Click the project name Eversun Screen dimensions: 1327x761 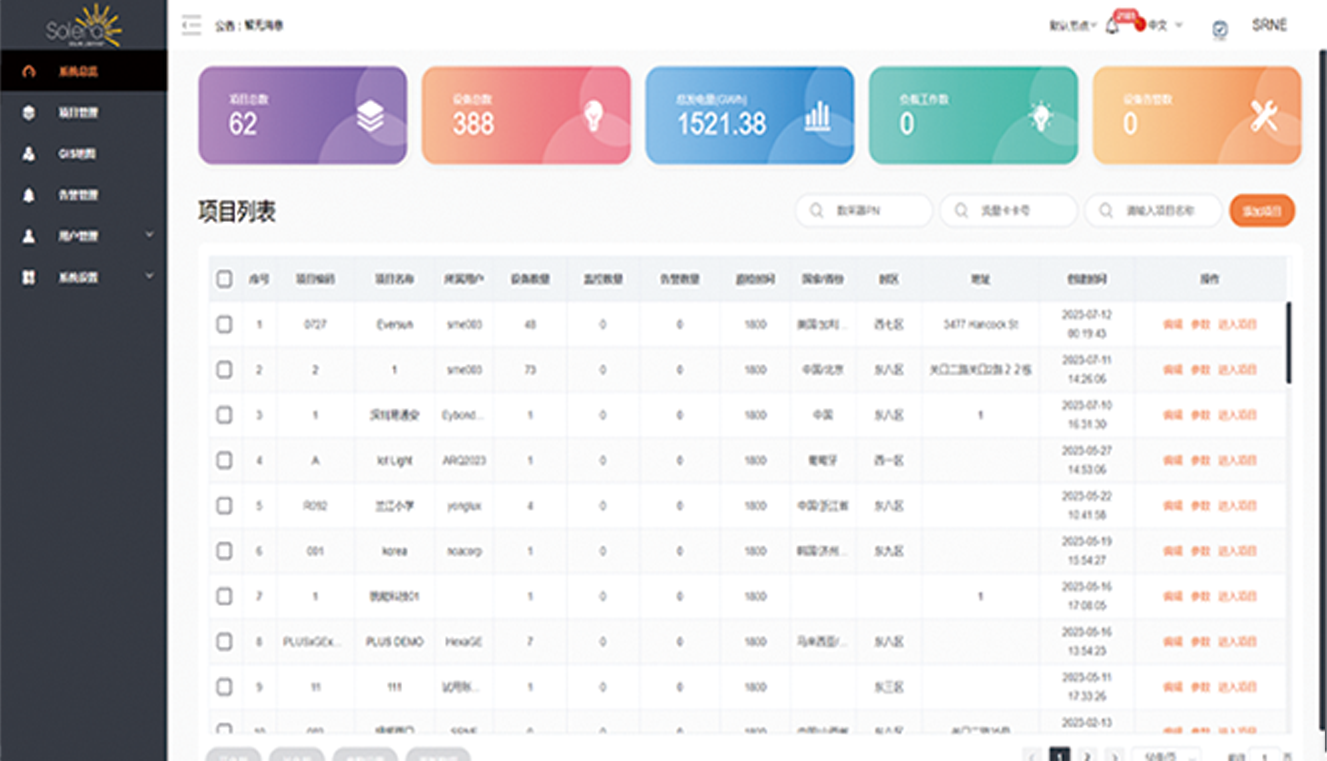pos(394,325)
